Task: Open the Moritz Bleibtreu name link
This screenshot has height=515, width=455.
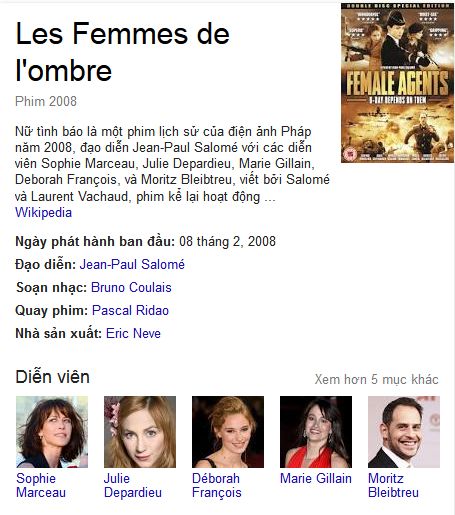Action: (x=393, y=485)
